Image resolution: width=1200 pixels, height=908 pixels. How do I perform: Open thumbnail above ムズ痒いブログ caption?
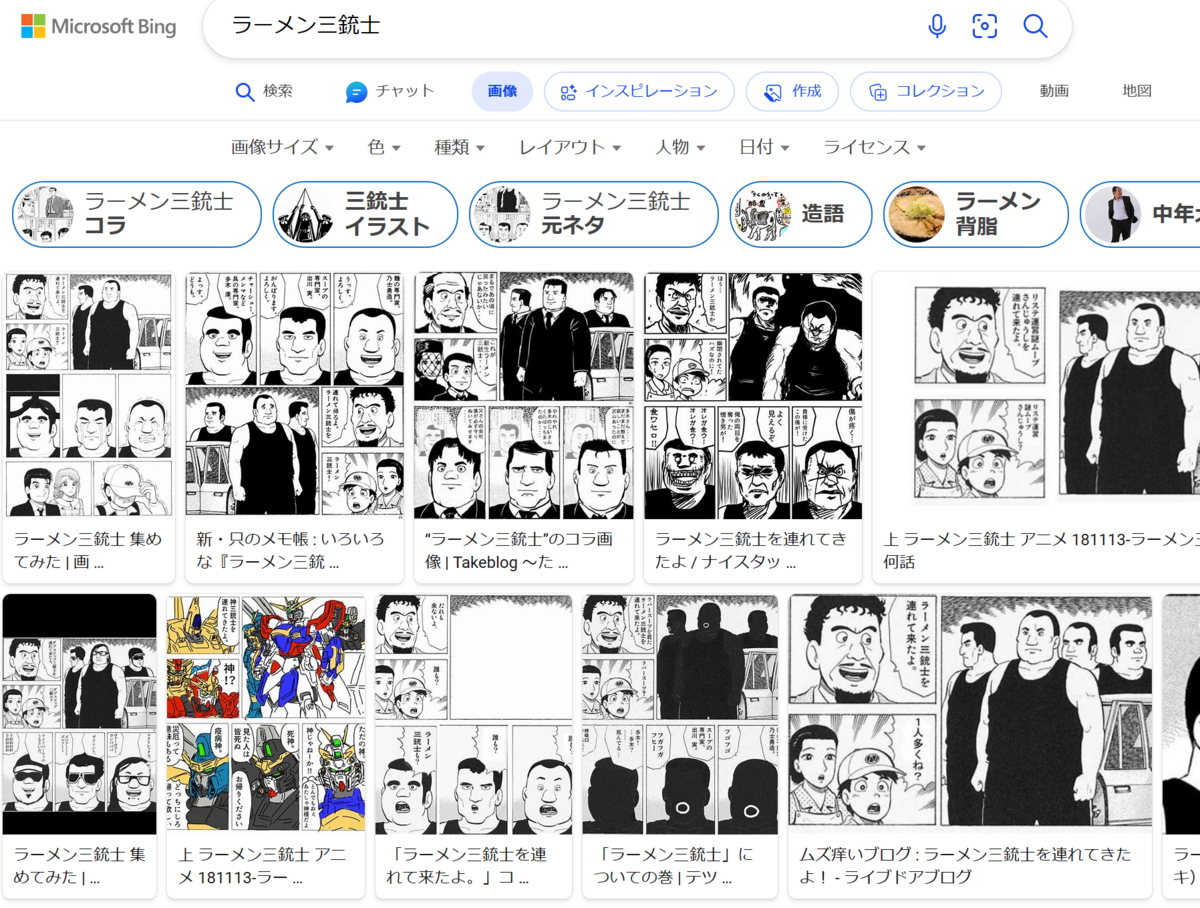tap(970, 714)
